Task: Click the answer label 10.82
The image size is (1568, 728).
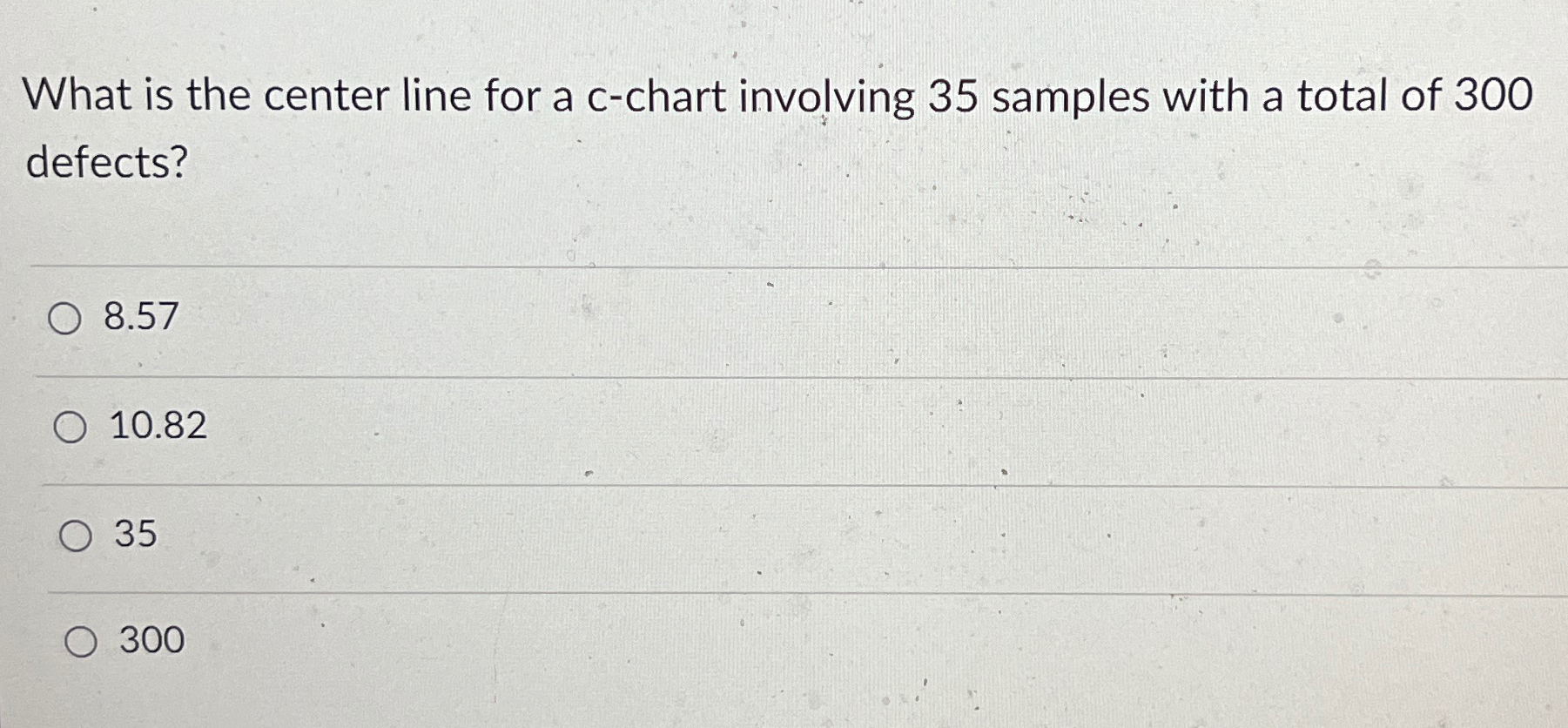Action: point(158,427)
